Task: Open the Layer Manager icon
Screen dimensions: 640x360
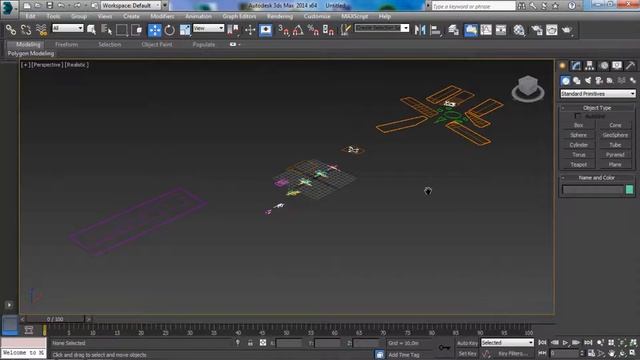Action: [x=453, y=30]
